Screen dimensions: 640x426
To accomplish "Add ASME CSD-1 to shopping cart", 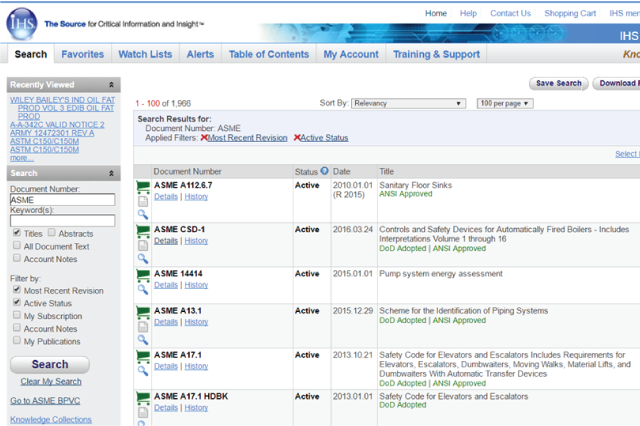I will pos(143,231).
